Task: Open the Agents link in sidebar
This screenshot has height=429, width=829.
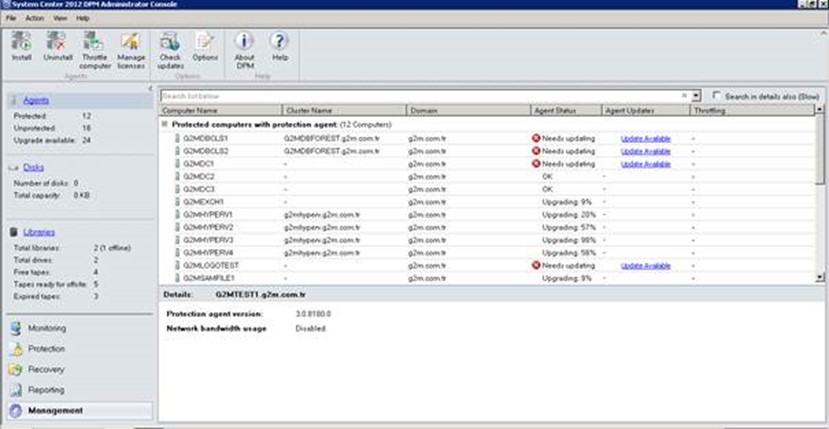Action: point(36,100)
